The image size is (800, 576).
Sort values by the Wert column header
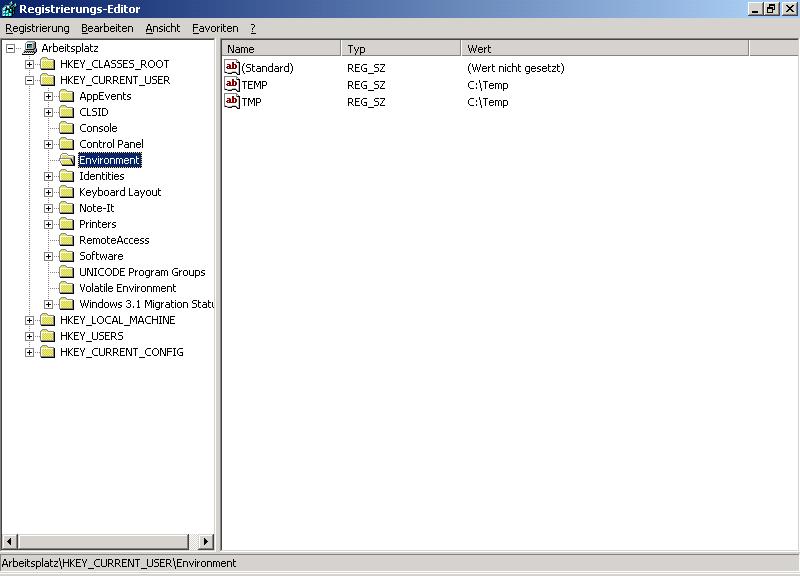coord(605,48)
